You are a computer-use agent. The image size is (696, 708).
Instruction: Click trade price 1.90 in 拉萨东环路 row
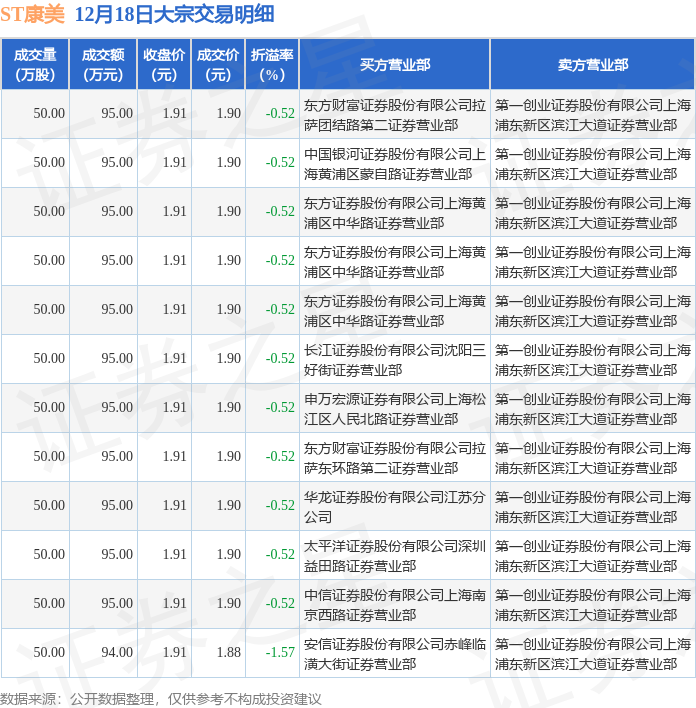coord(229,456)
